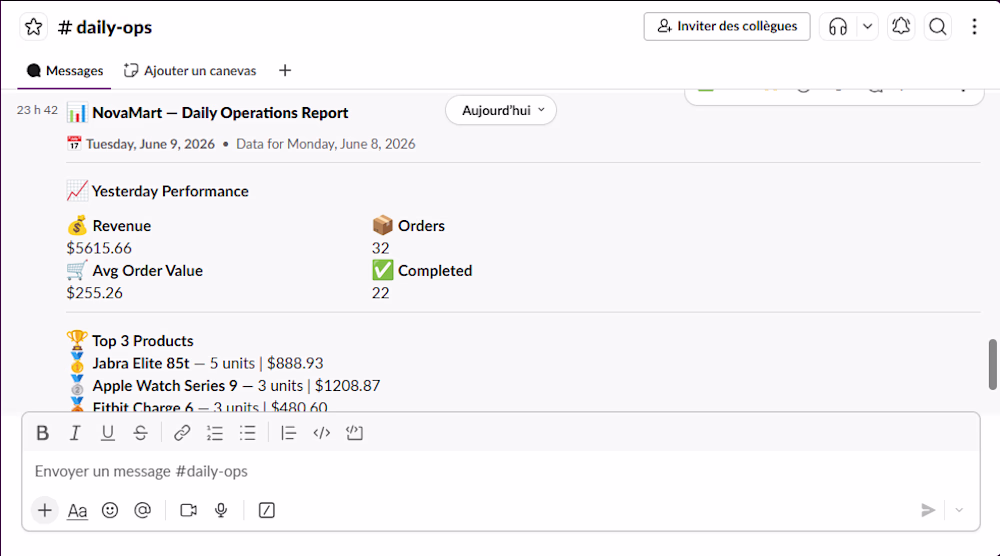Open the emoji picker
Image resolution: width=1000 pixels, height=556 pixels.
110,510
